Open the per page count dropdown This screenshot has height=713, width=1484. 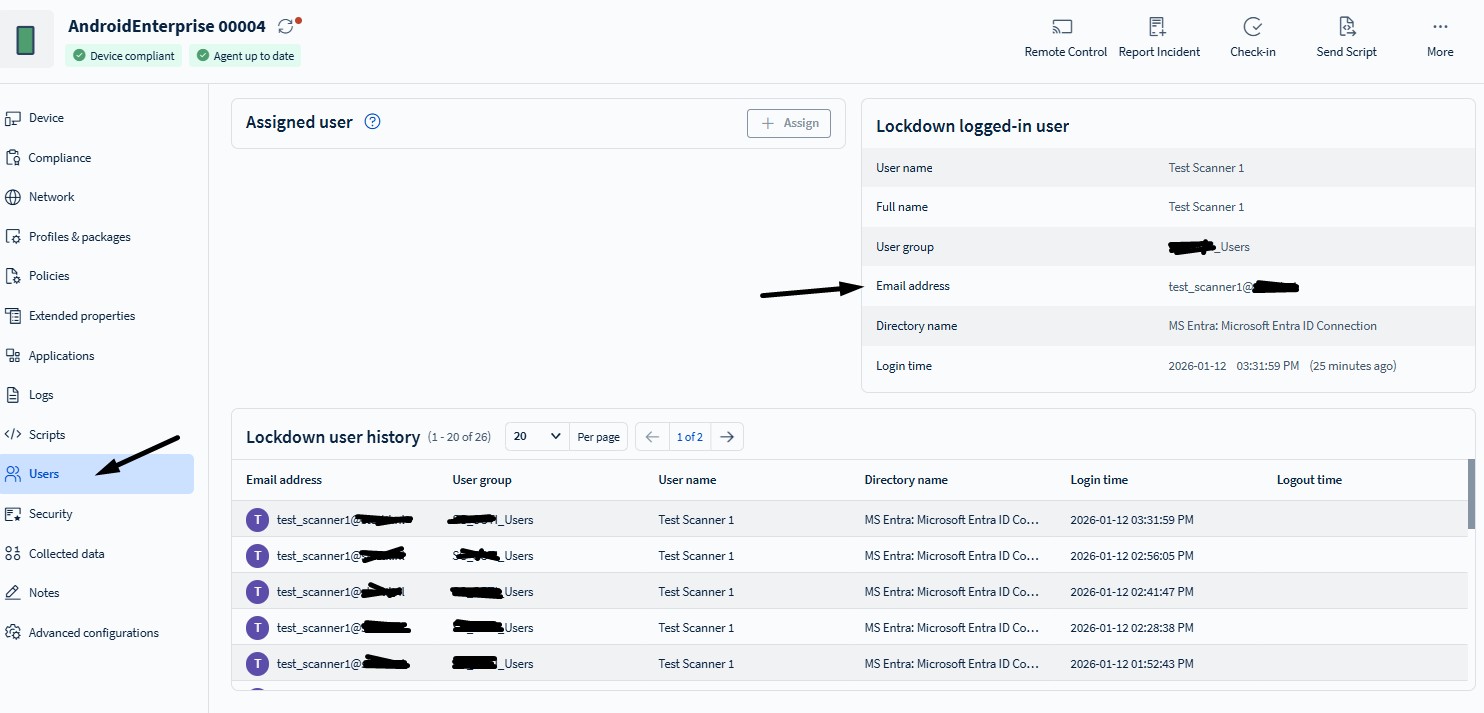click(x=537, y=437)
